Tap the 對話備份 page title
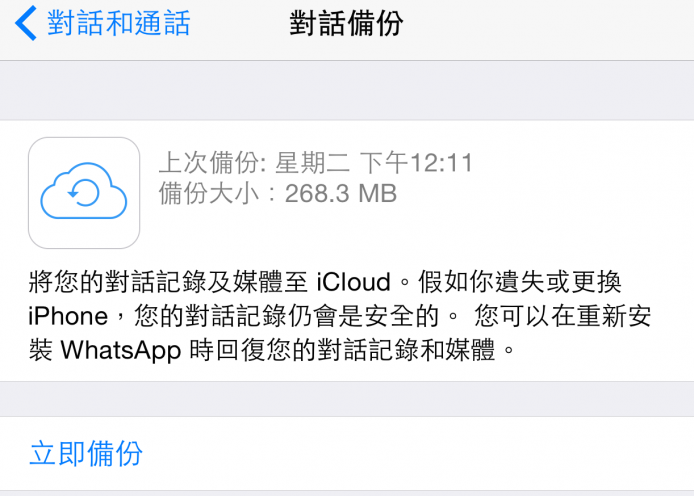Viewport: 694px width, 496px height. click(x=346, y=23)
